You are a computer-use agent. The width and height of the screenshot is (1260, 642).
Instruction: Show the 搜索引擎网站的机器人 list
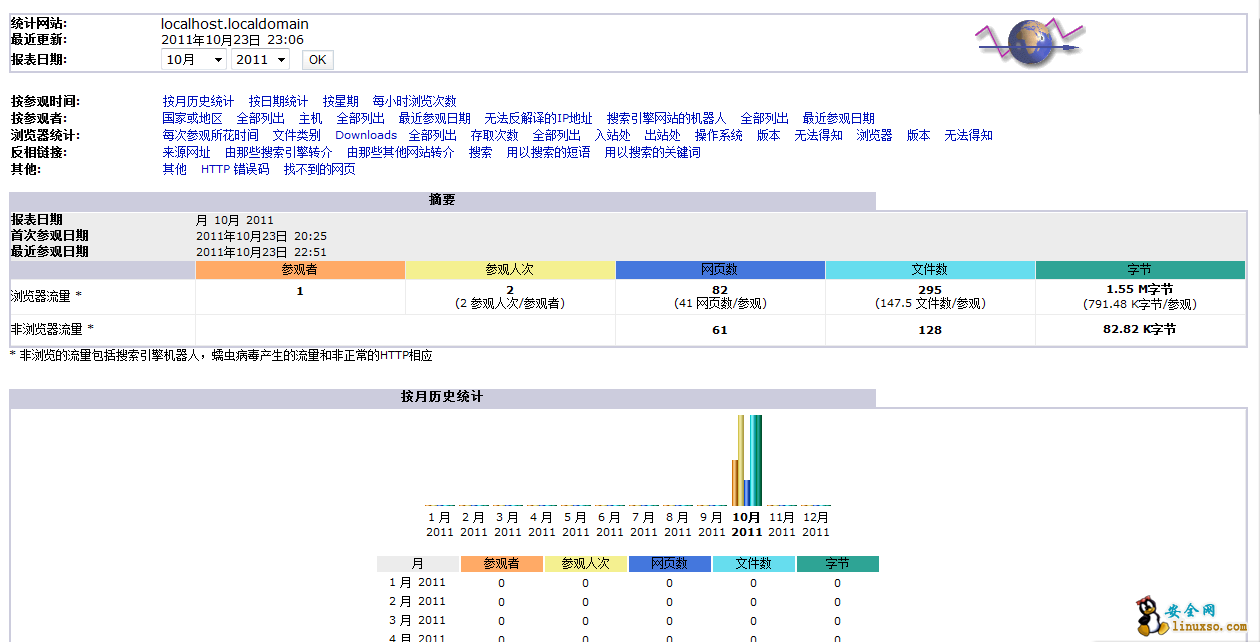click(666, 118)
